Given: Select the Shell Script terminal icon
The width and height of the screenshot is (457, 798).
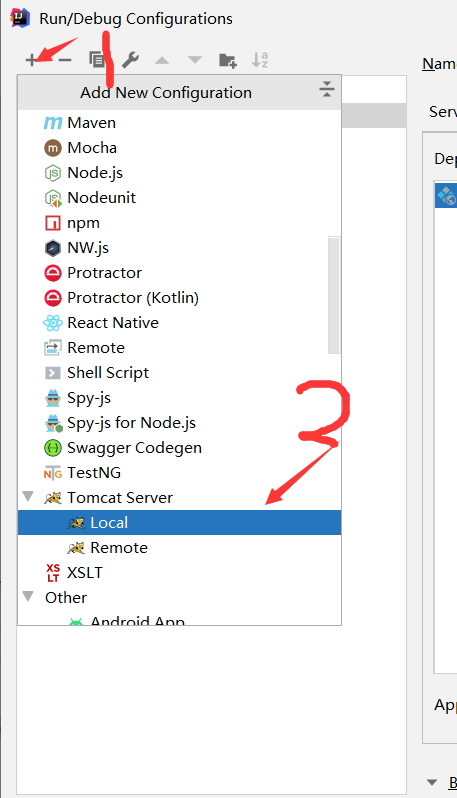Looking at the screenshot, I should pyautogui.click(x=52, y=373).
